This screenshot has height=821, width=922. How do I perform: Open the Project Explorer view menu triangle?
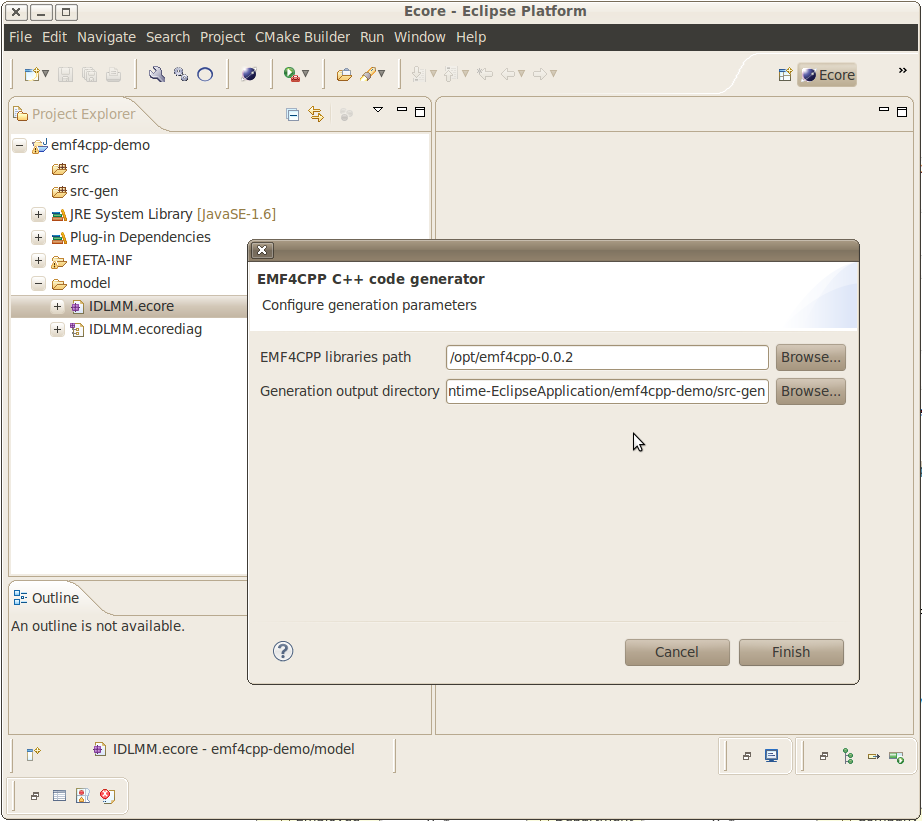(x=378, y=110)
